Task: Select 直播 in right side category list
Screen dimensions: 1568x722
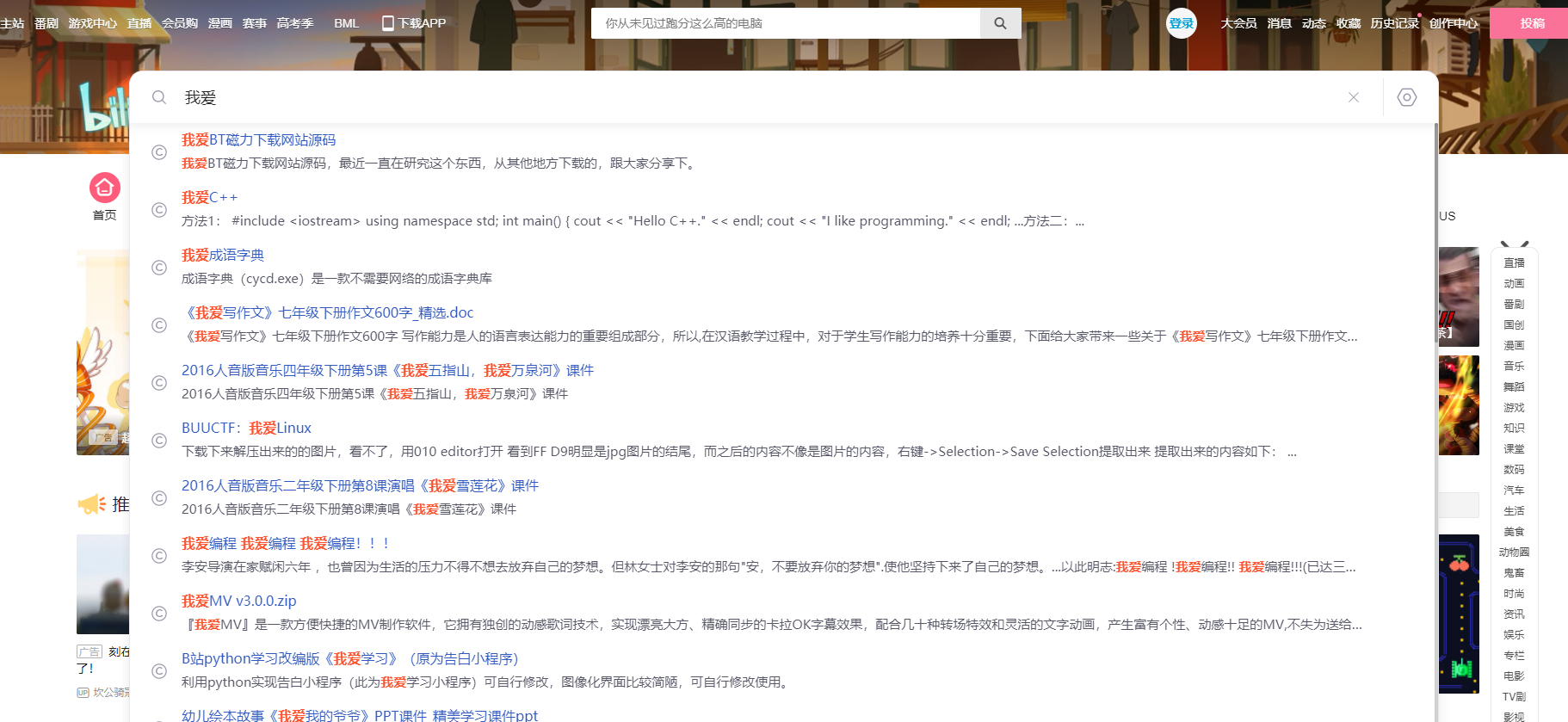Action: point(1514,262)
